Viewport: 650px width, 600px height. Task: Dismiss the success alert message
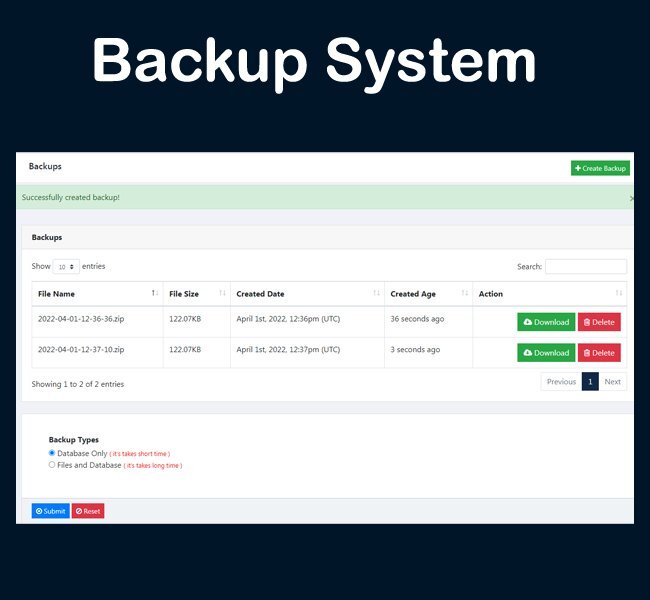631,198
